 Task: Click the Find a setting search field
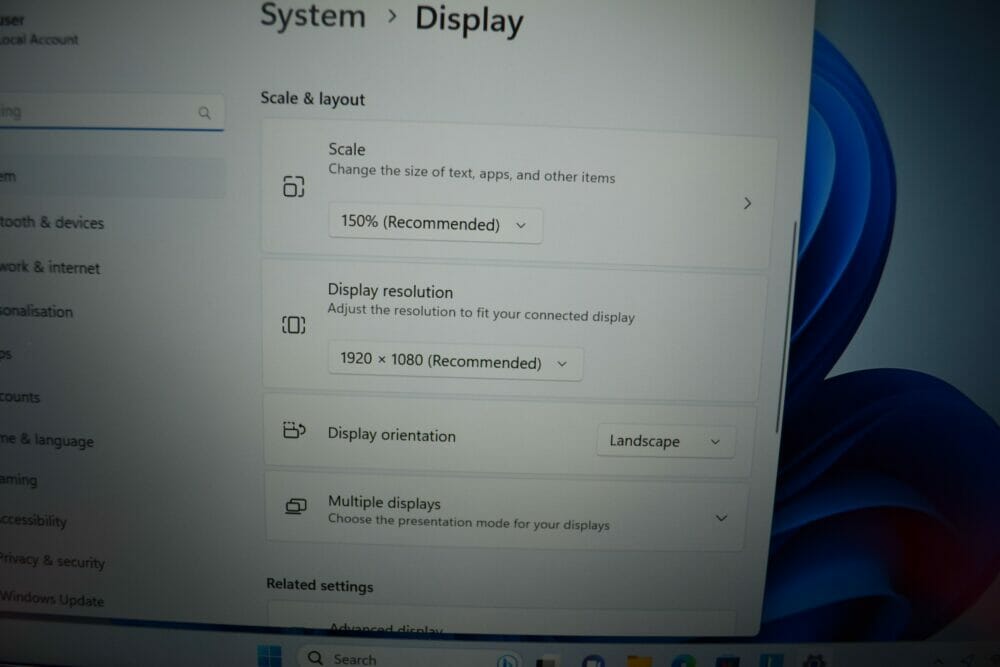tap(112, 112)
